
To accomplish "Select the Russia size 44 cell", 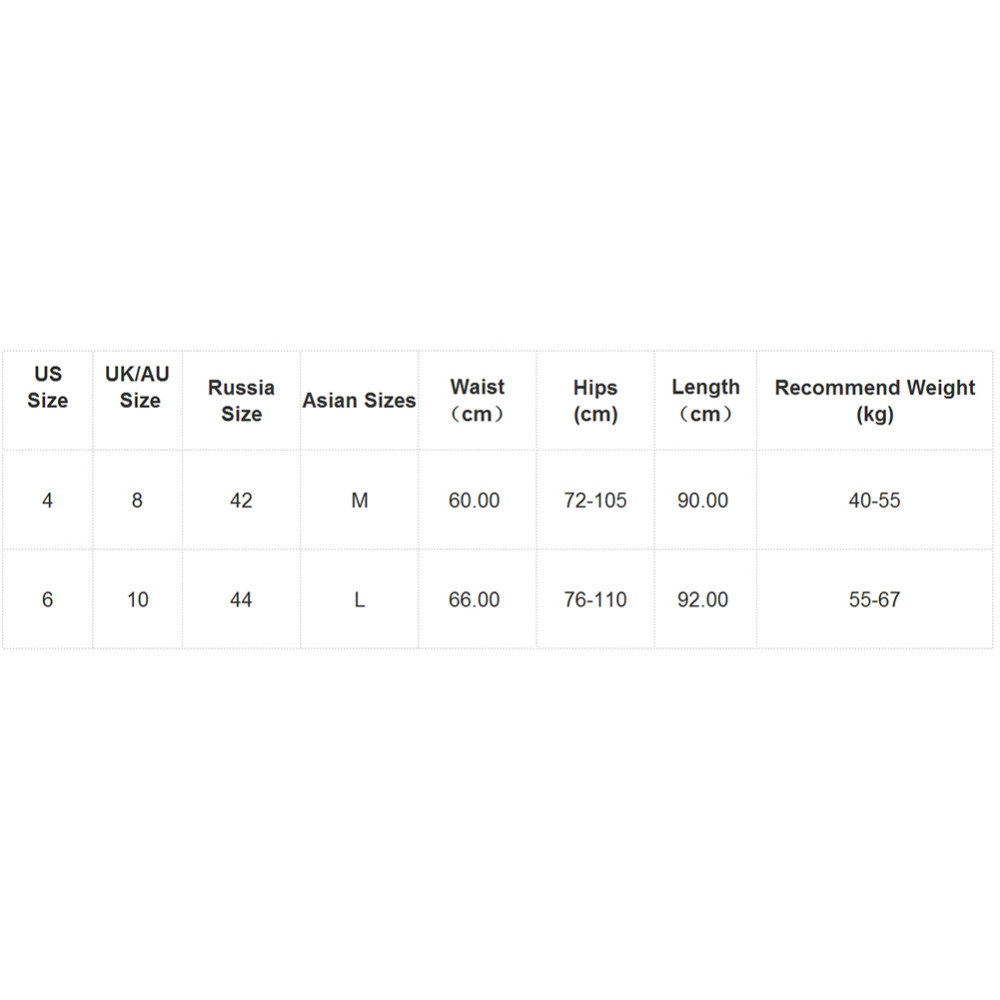I will (x=241, y=600).
